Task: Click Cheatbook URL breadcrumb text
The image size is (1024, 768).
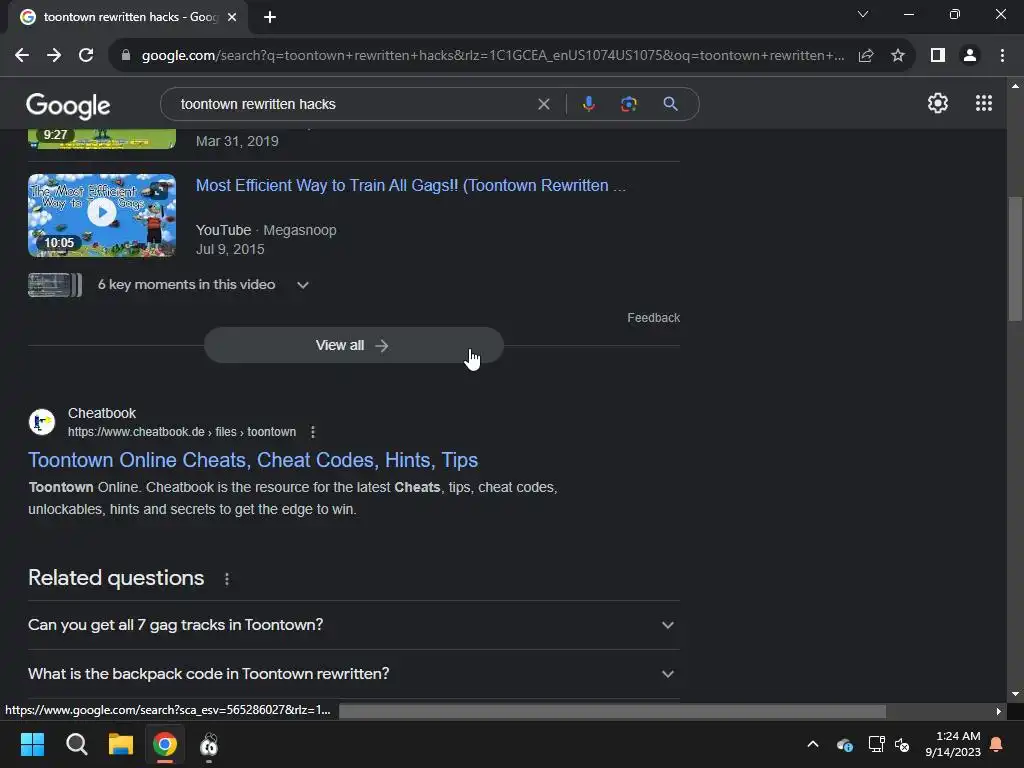Action: click(x=182, y=432)
